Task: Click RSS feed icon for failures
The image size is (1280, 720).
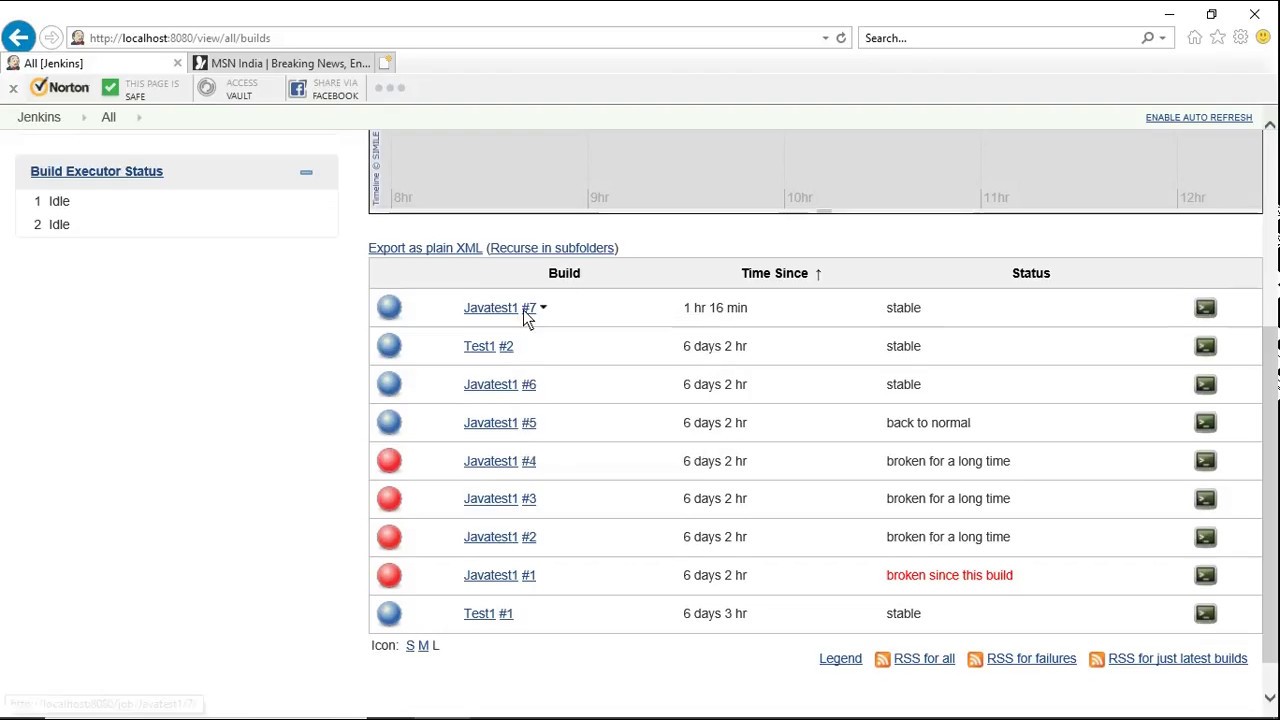Action: coord(975,659)
